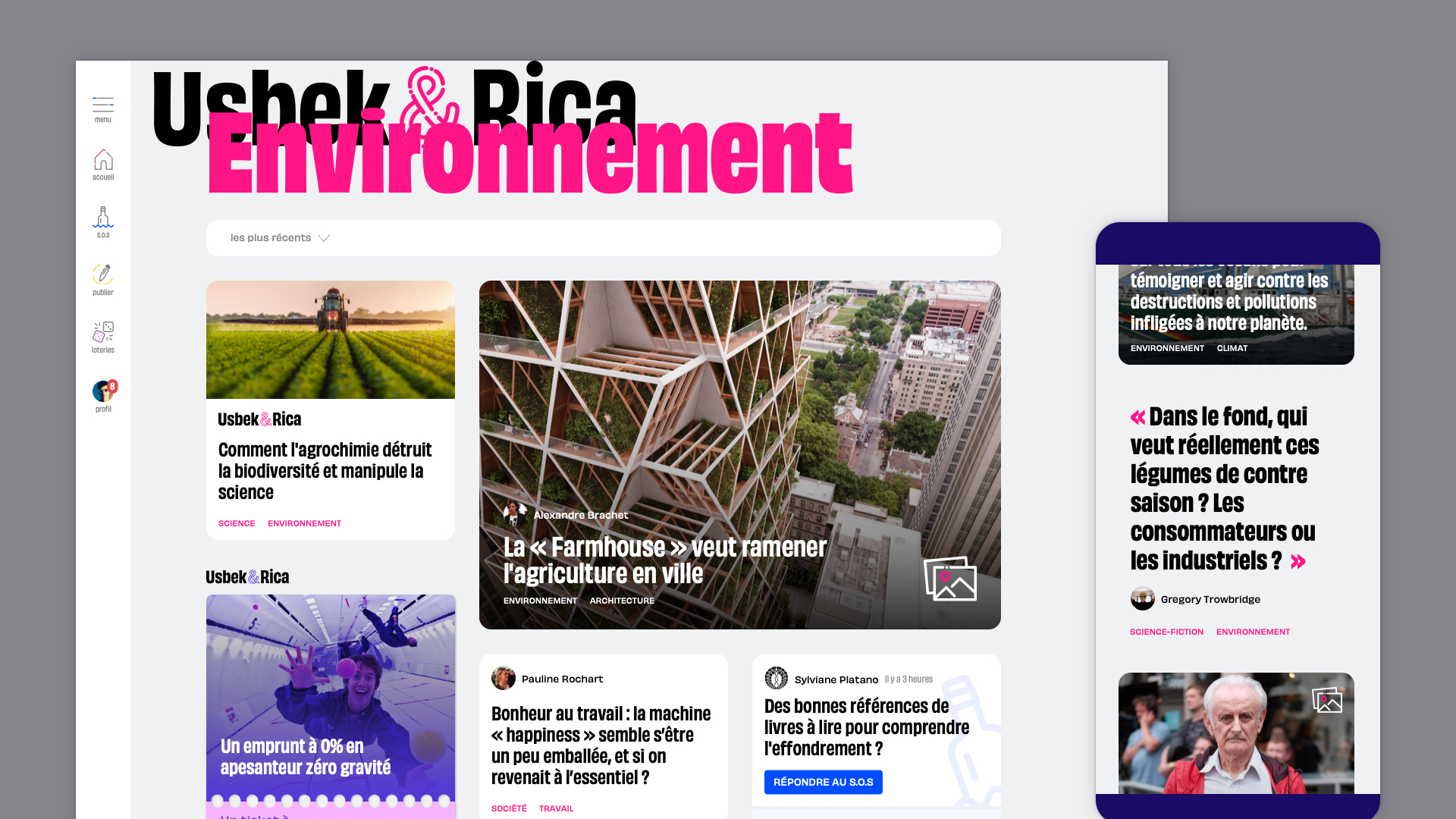This screenshot has width=1456, height=819.
Task: Click Usbek & Rica logo on agrochimie card
Action: pos(259,419)
